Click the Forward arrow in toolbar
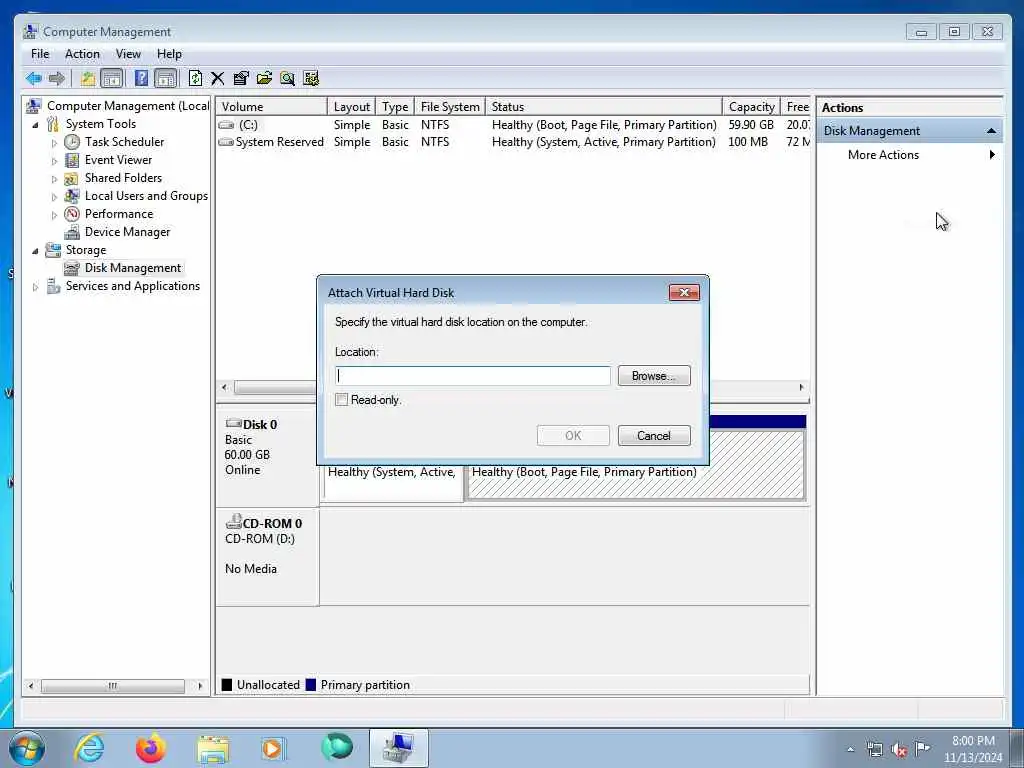1024x768 pixels. [57, 78]
